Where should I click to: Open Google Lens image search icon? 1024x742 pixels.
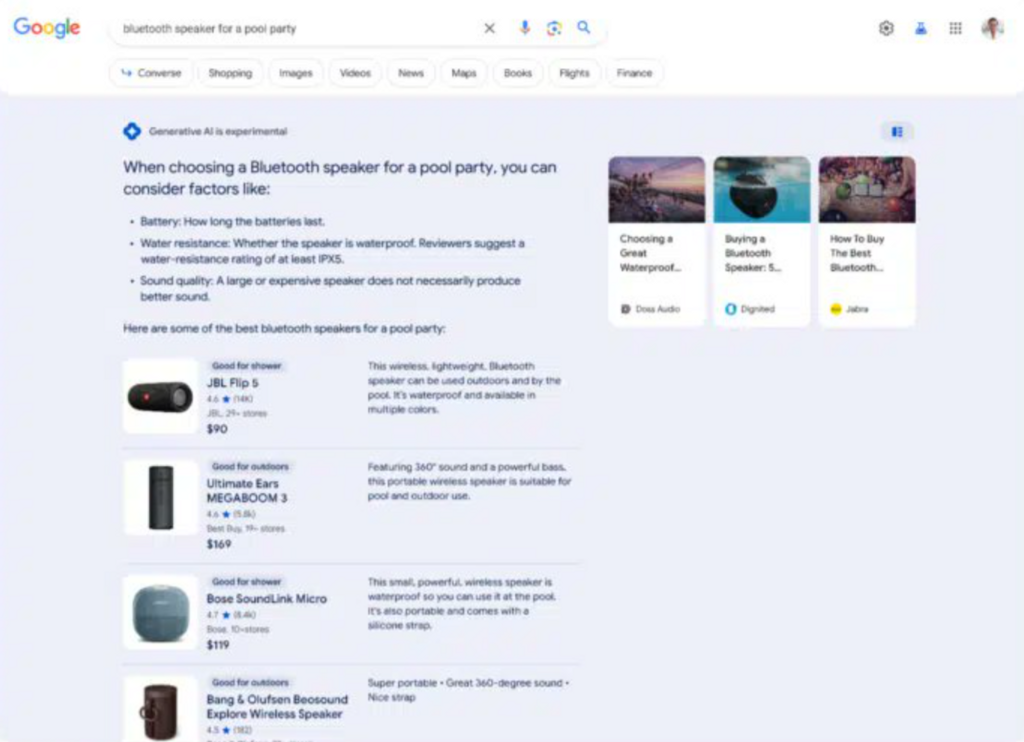[x=554, y=28]
